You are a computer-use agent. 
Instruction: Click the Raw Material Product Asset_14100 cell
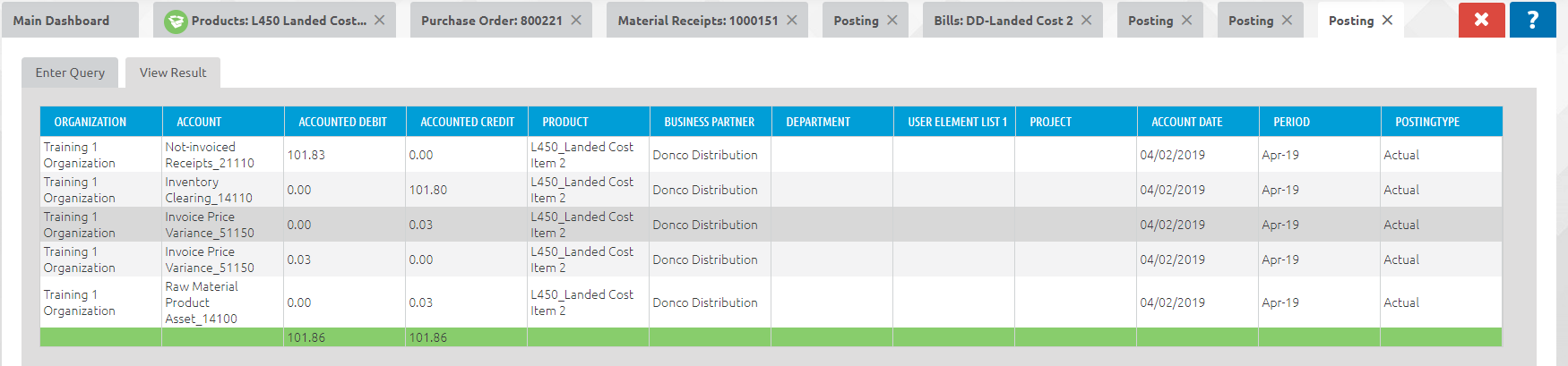click(202, 302)
